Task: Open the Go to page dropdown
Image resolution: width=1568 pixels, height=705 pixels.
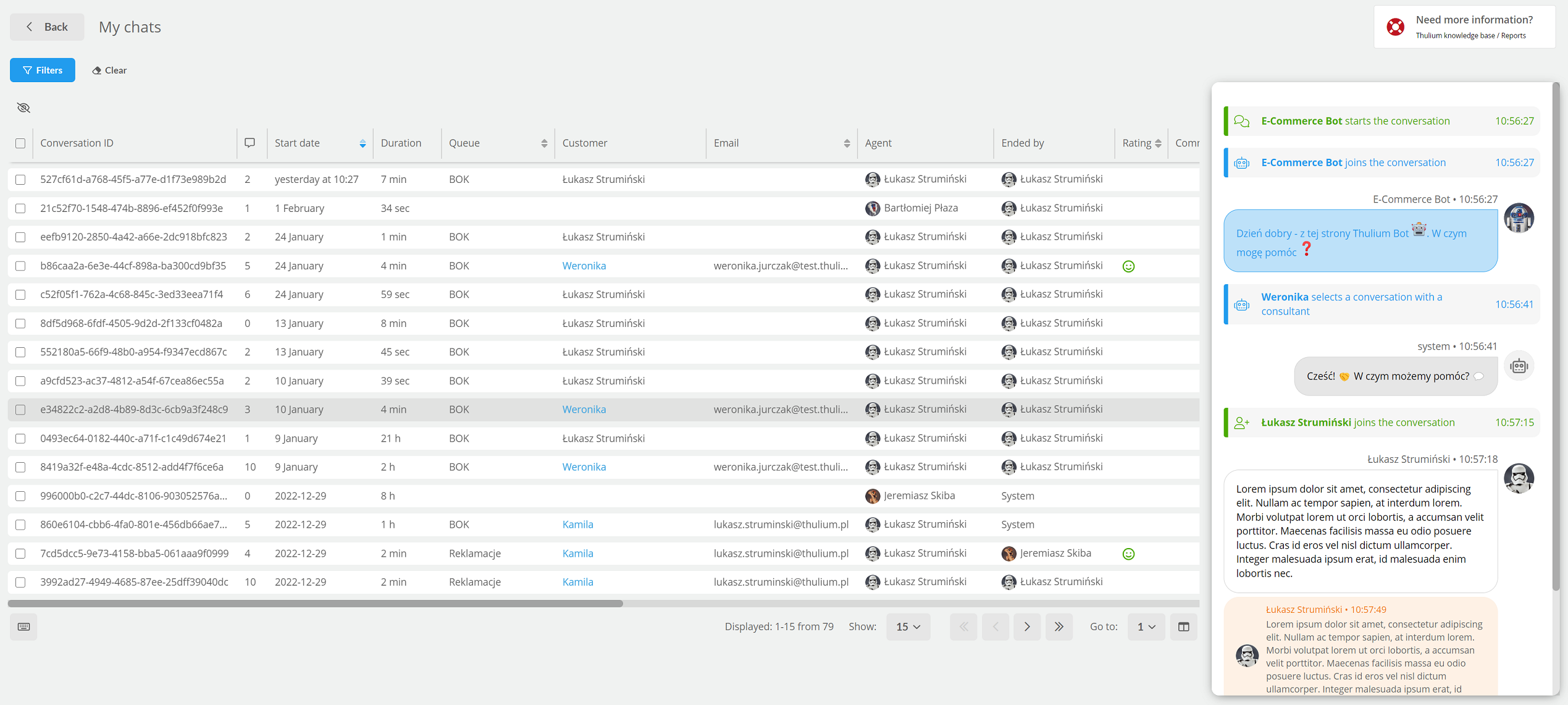Action: (x=1146, y=627)
